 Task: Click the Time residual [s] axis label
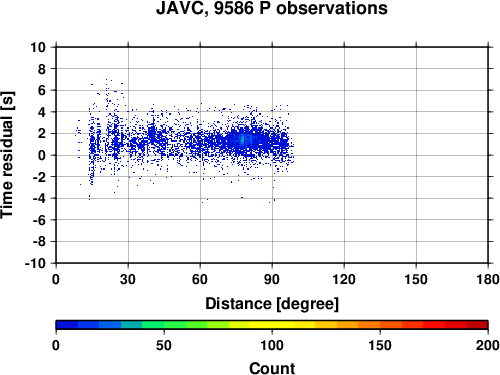[x=7, y=155]
